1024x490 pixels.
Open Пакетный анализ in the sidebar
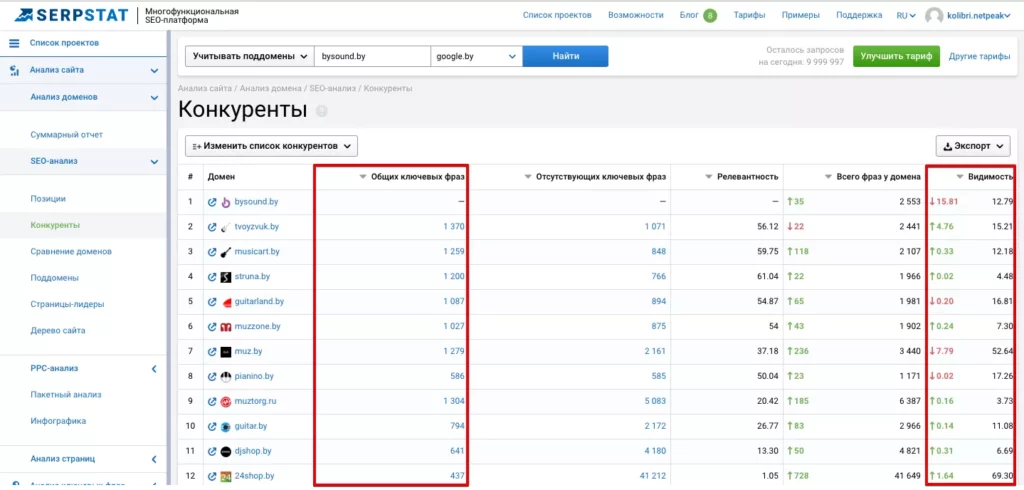pyautogui.click(x=65, y=395)
